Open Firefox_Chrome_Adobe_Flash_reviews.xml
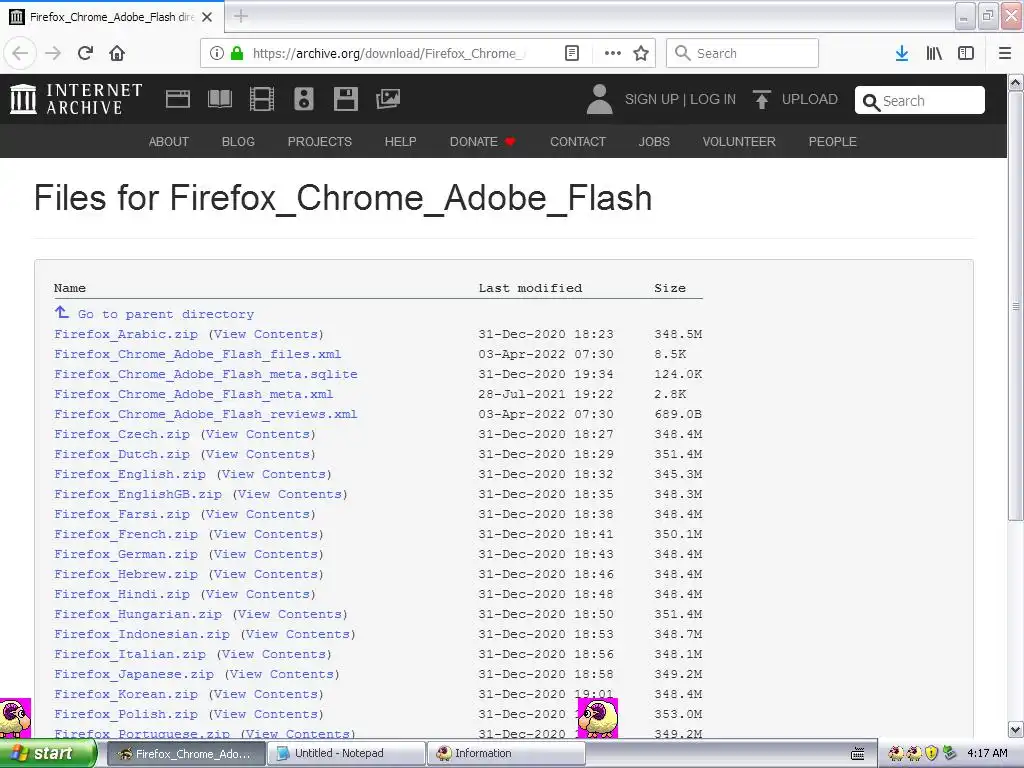 (206, 414)
